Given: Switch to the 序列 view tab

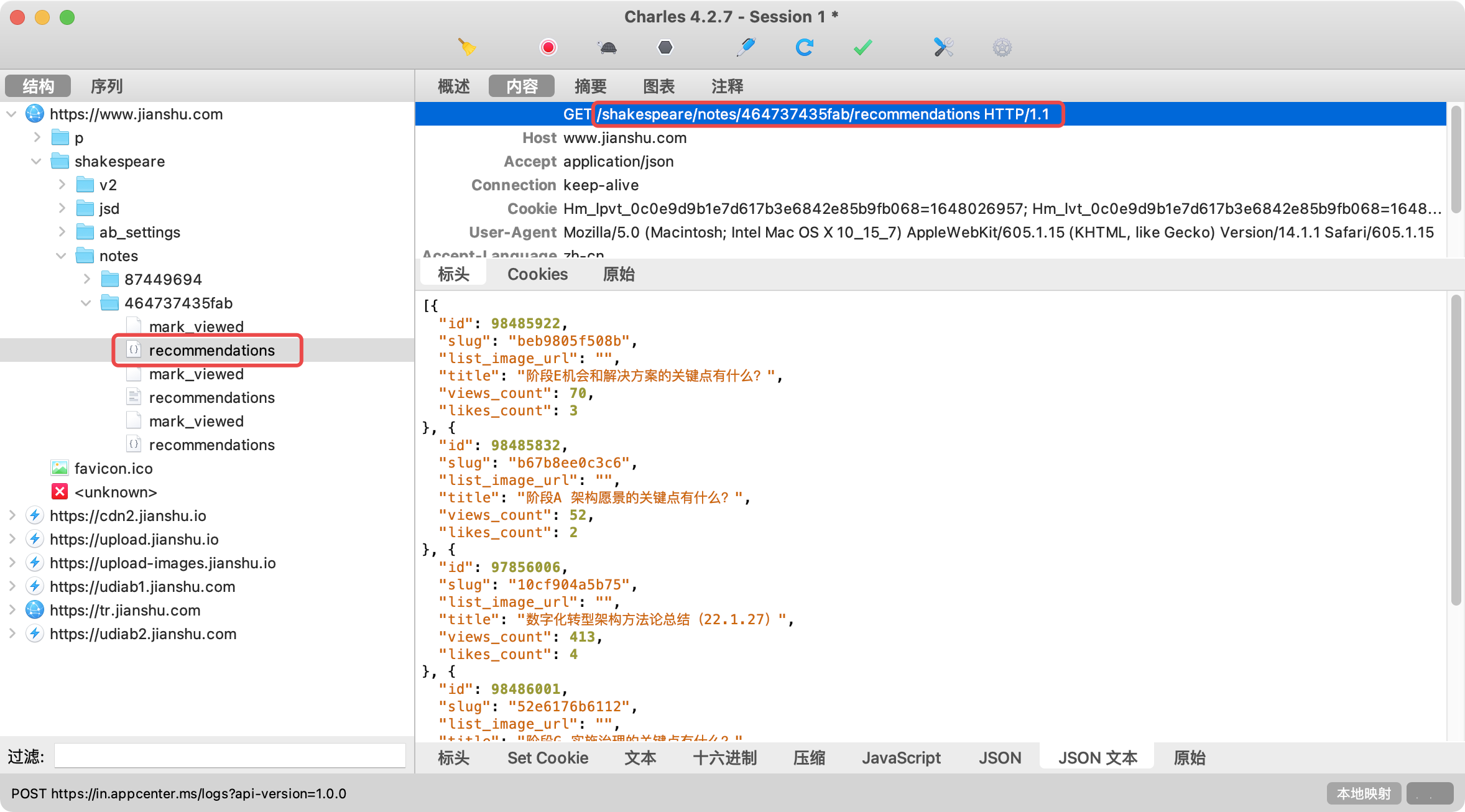Looking at the screenshot, I should click(x=106, y=86).
